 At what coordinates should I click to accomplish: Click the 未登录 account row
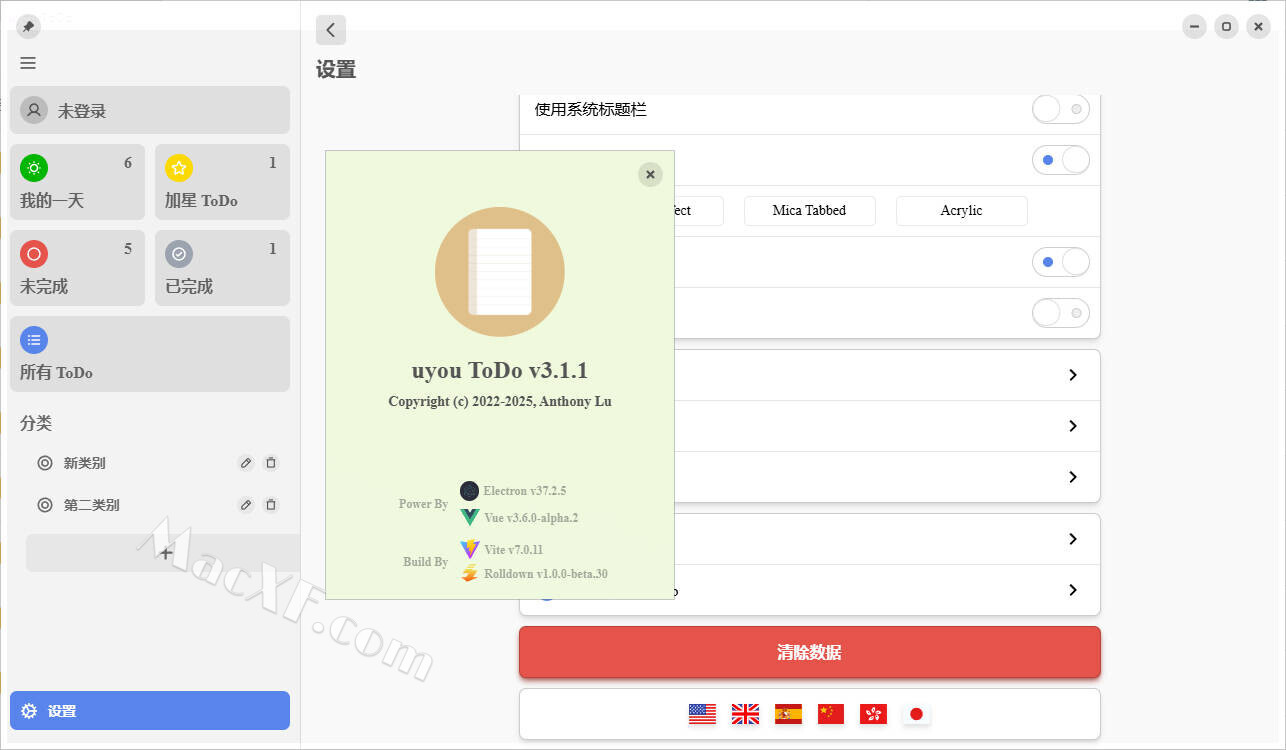(150, 110)
